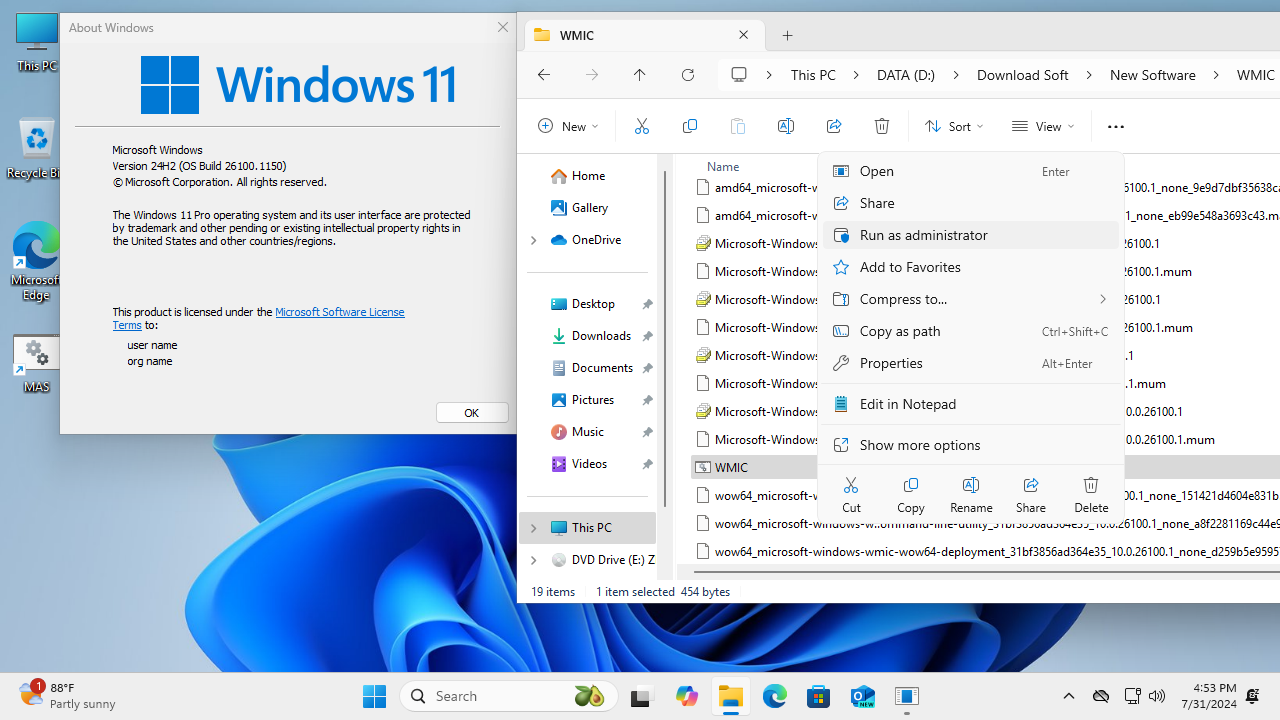Click Rename in the context menu bottom row
Viewport: 1280px width, 720px height.
pyautogui.click(x=971, y=495)
